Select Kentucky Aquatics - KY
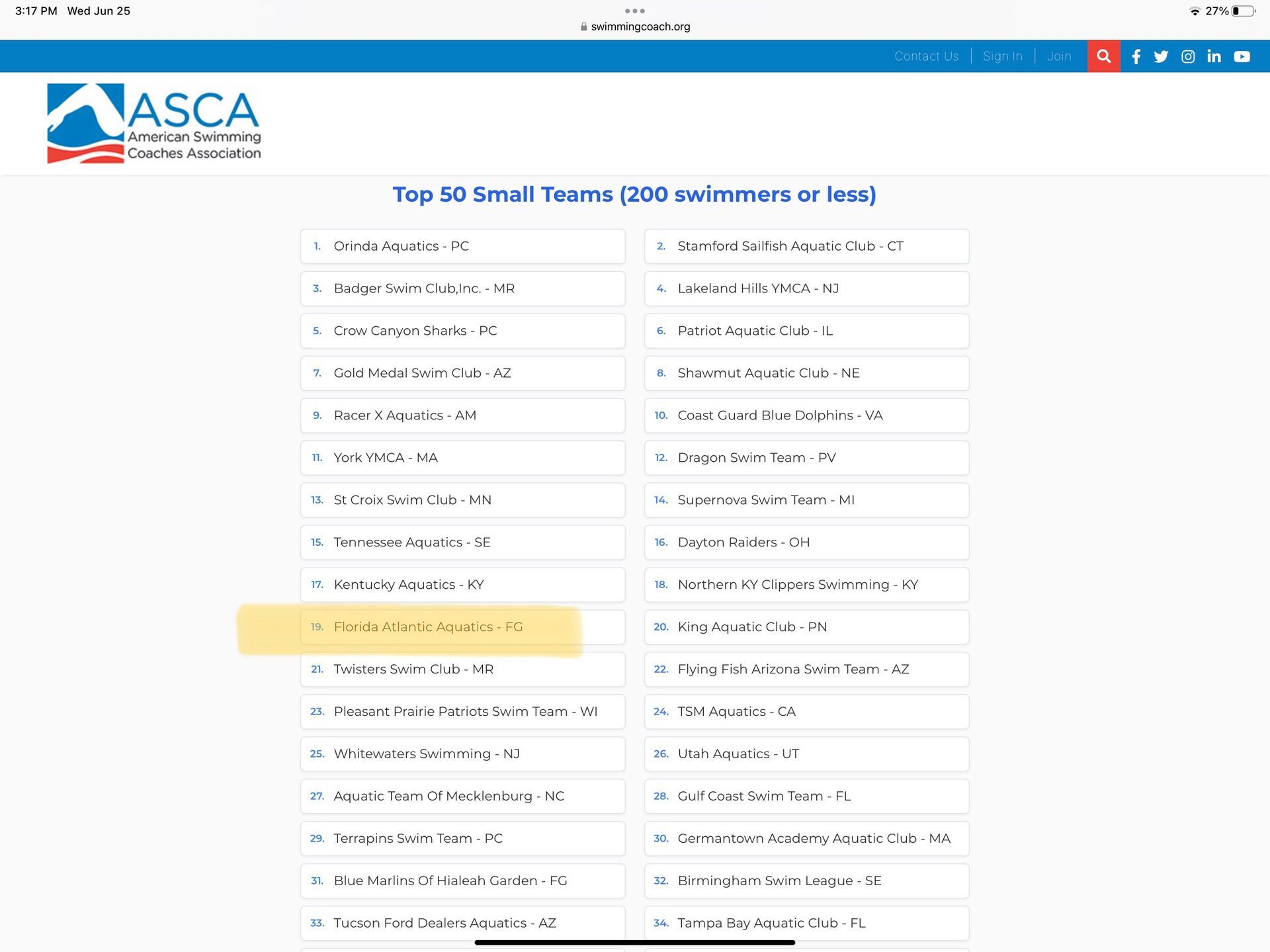Screen dimensions: 1270x952 click(x=462, y=585)
